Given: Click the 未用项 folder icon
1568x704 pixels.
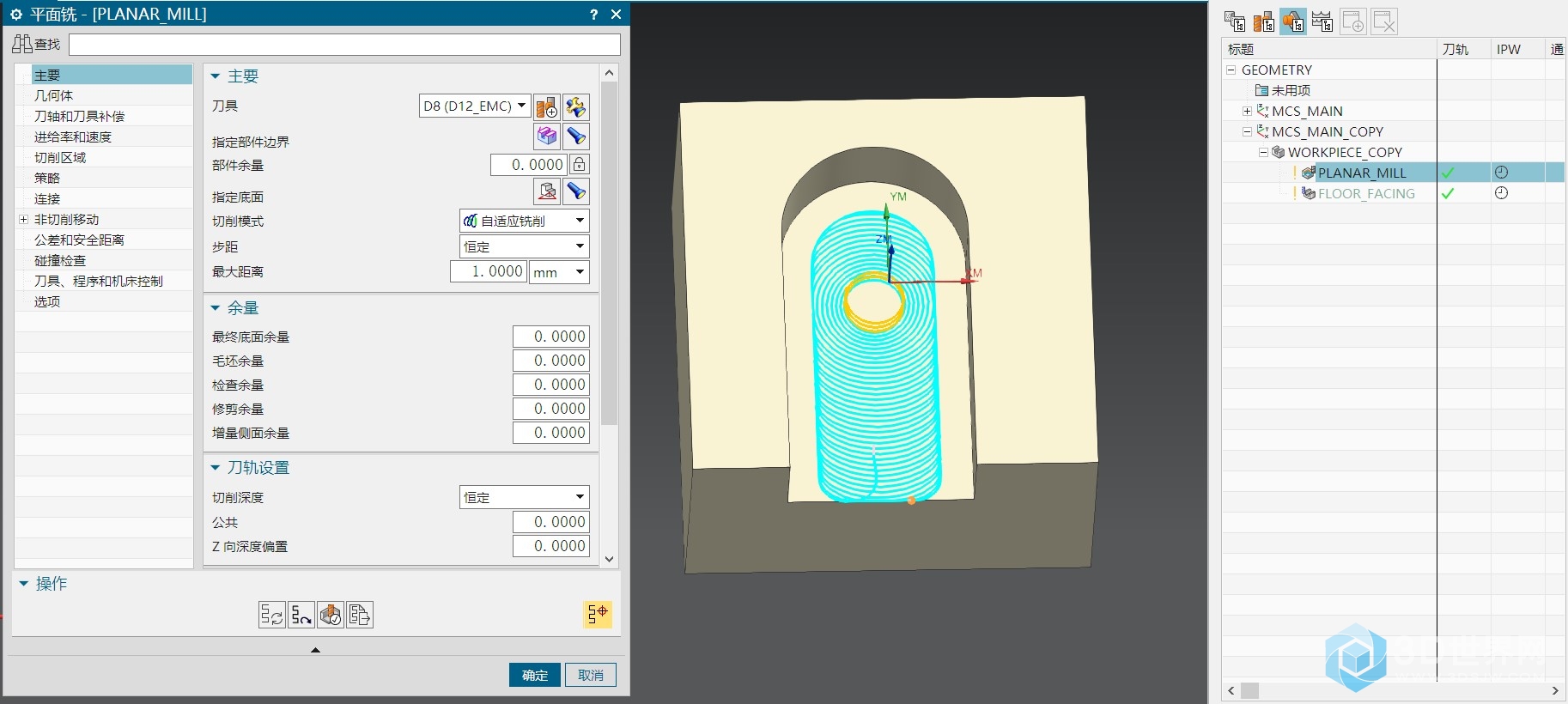Looking at the screenshot, I should (x=1261, y=90).
